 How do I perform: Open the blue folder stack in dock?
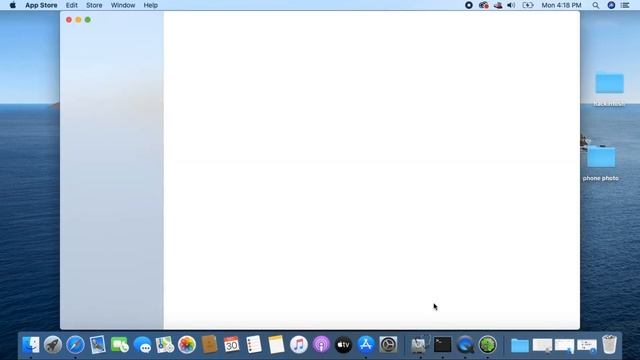[x=520, y=346]
